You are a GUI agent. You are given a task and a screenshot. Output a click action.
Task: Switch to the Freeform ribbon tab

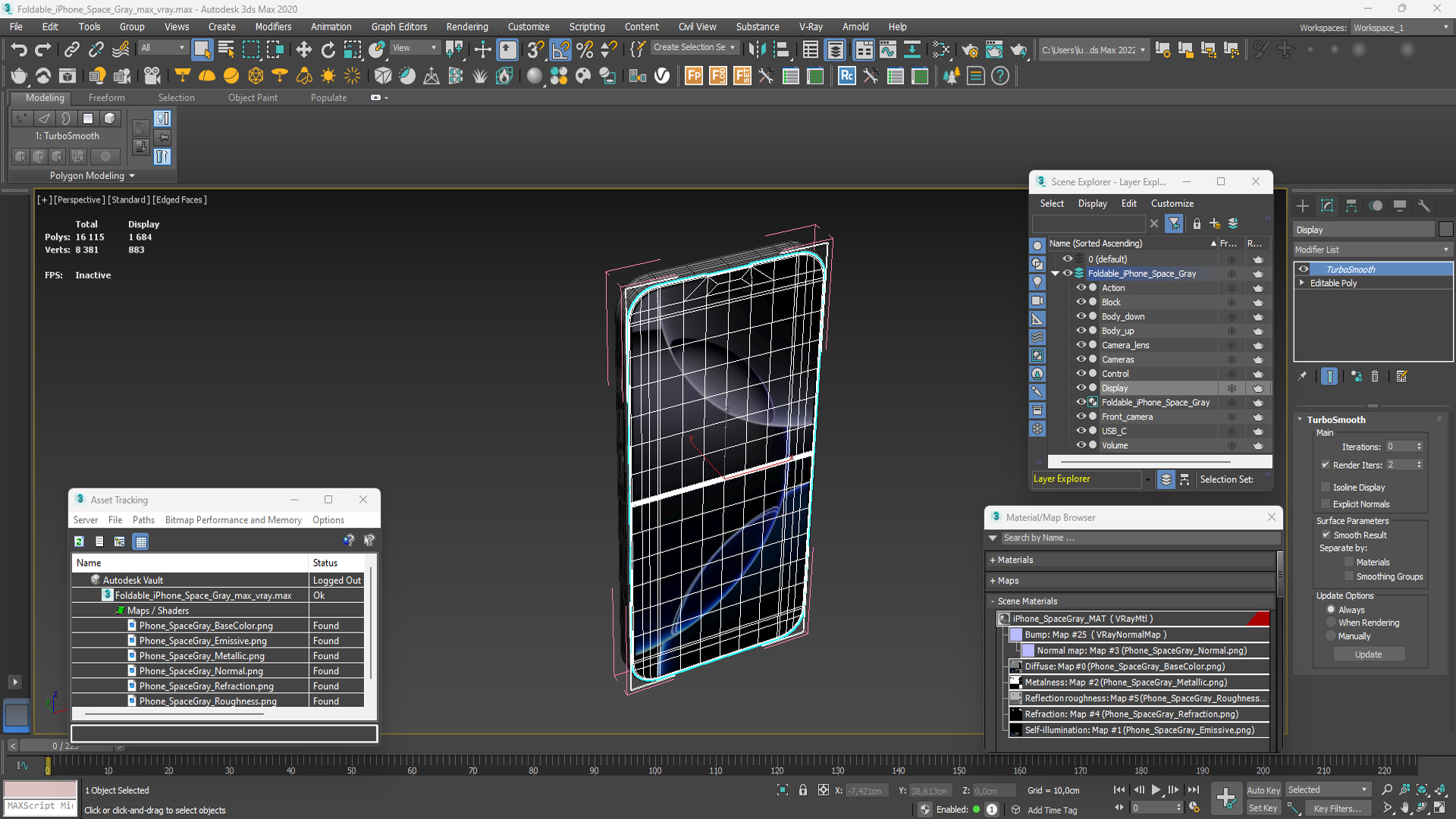[x=106, y=98]
